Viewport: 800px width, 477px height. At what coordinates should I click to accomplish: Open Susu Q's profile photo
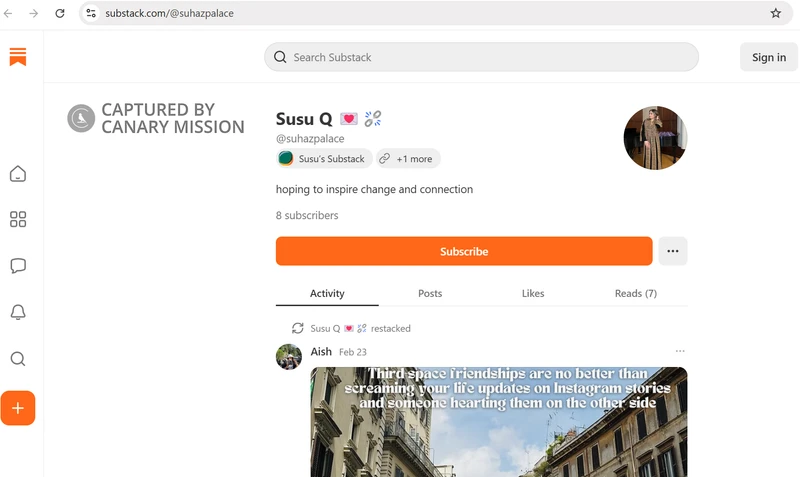tap(655, 138)
